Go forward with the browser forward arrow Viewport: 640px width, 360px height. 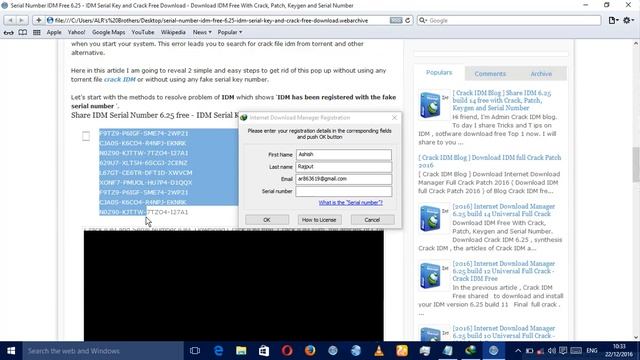(22, 20)
